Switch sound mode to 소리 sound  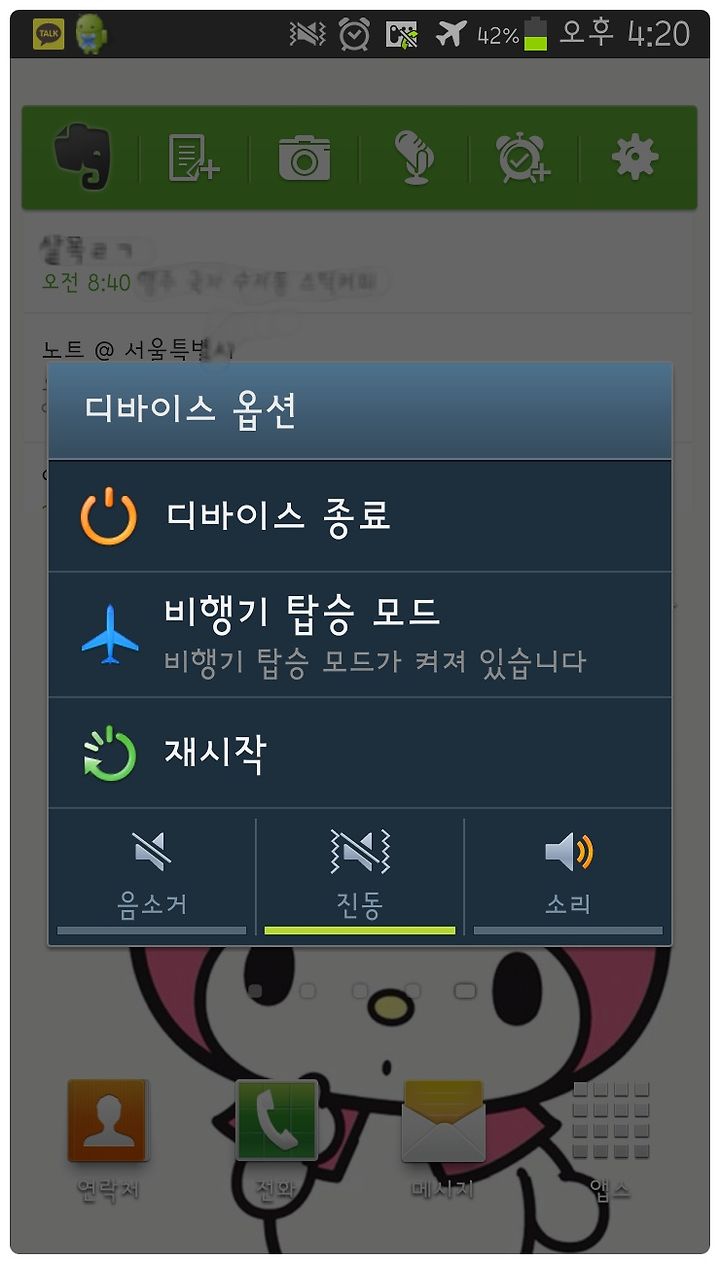tap(568, 876)
